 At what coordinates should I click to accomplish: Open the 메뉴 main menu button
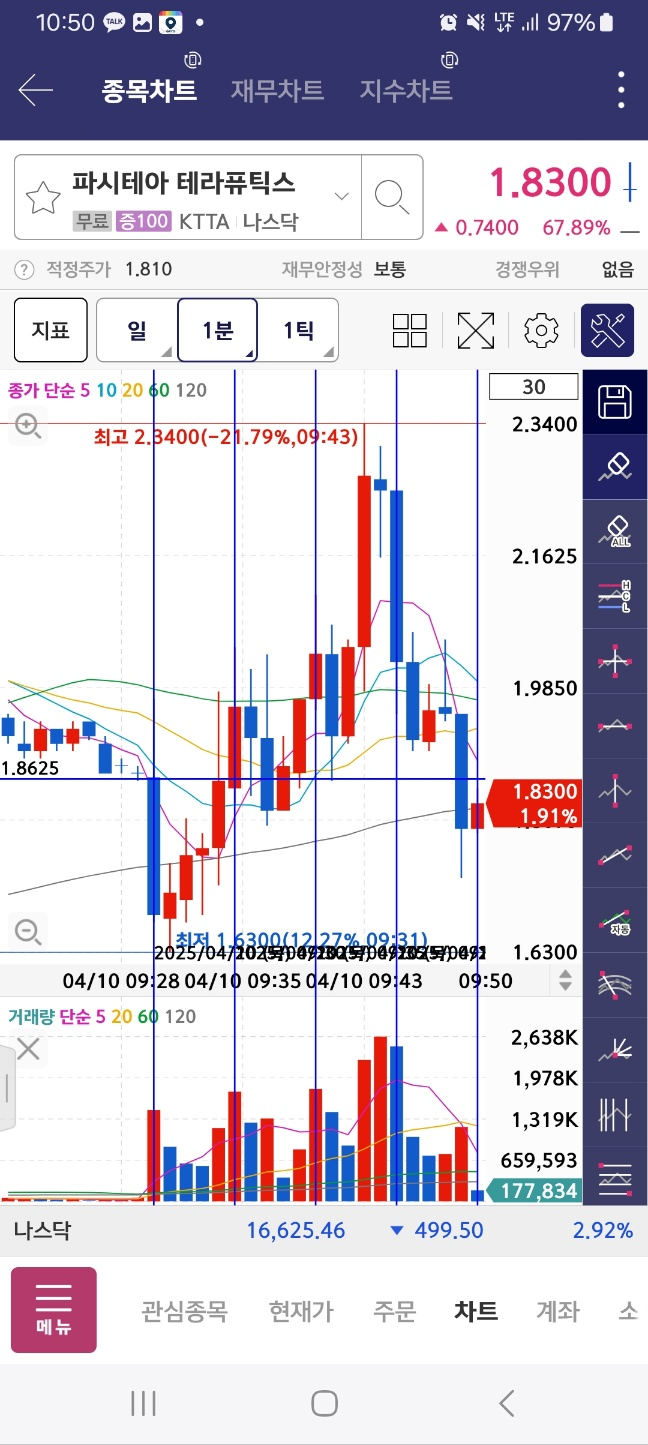pos(54,1310)
